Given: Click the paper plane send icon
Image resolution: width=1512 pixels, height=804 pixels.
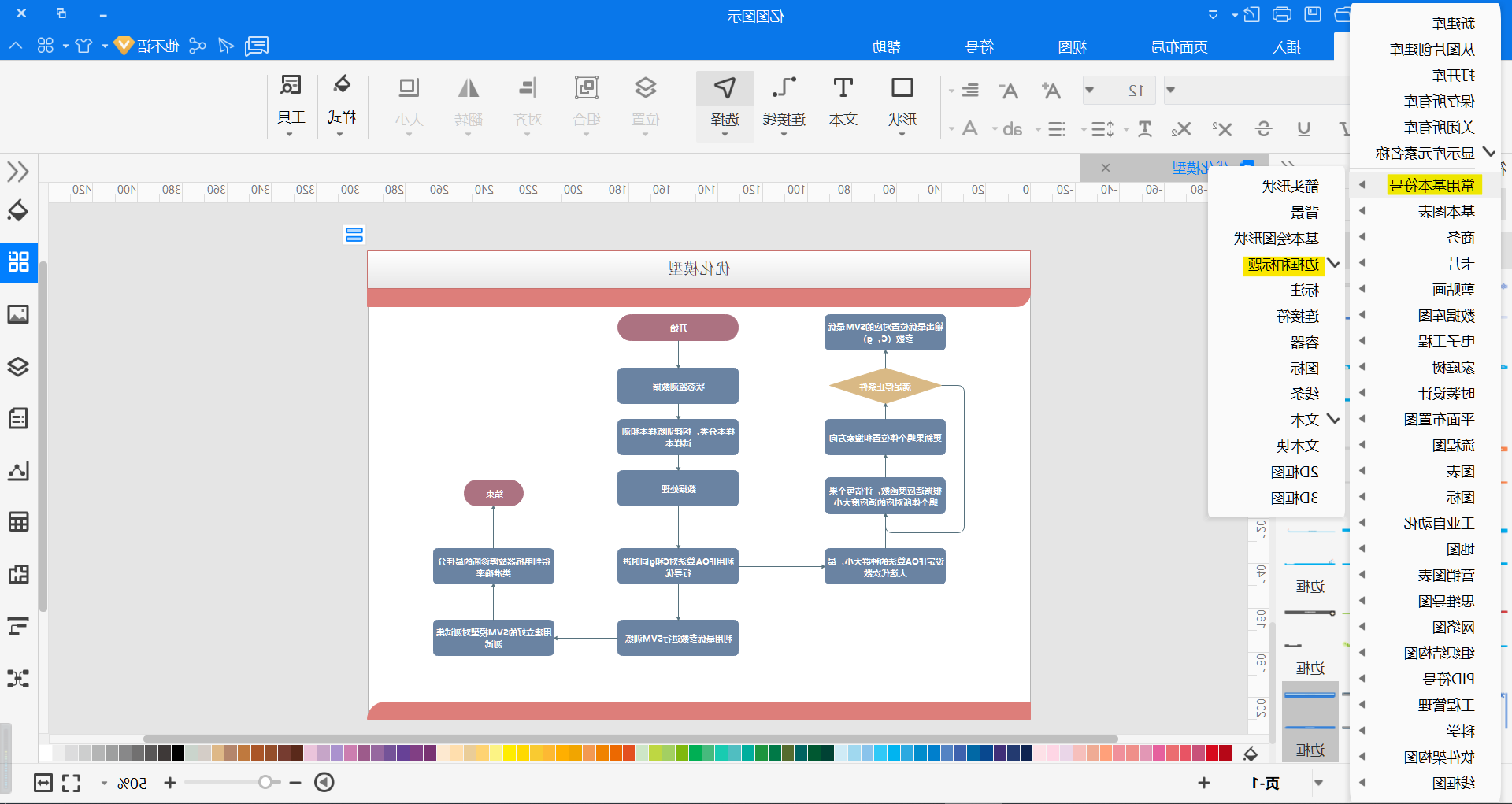Looking at the screenshot, I should pos(226,46).
